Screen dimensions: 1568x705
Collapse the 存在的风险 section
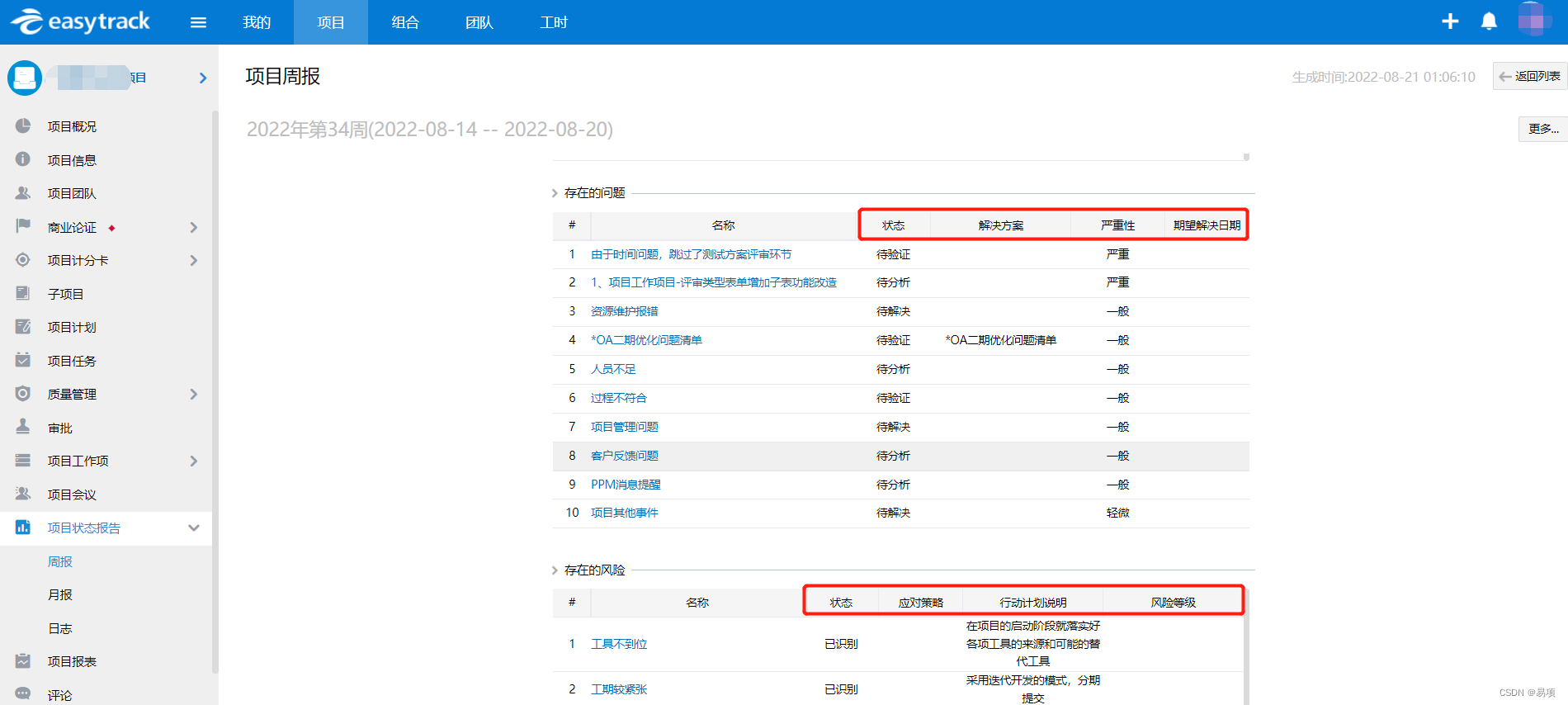[x=555, y=570]
